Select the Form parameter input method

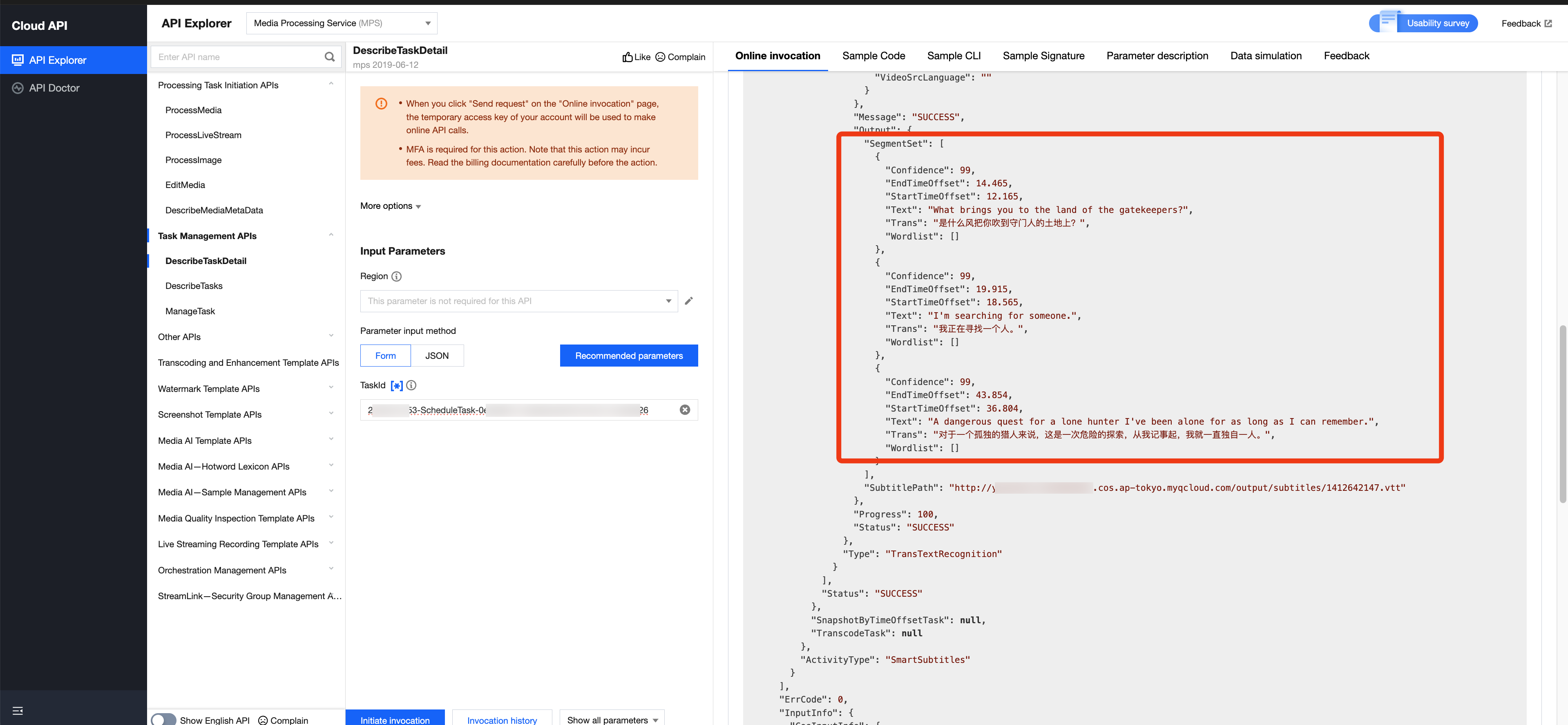tap(385, 356)
